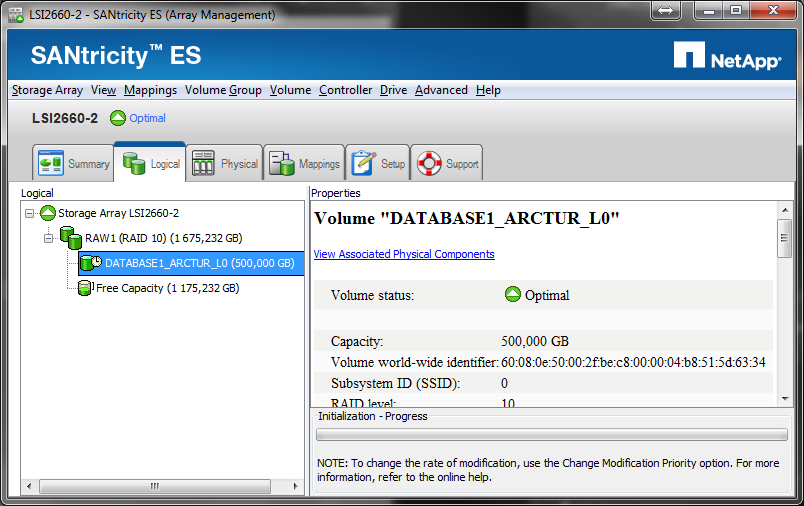Viewport: 804px width, 506px height.
Task: Click the green Volume status Optimal icon
Action: tap(513, 295)
